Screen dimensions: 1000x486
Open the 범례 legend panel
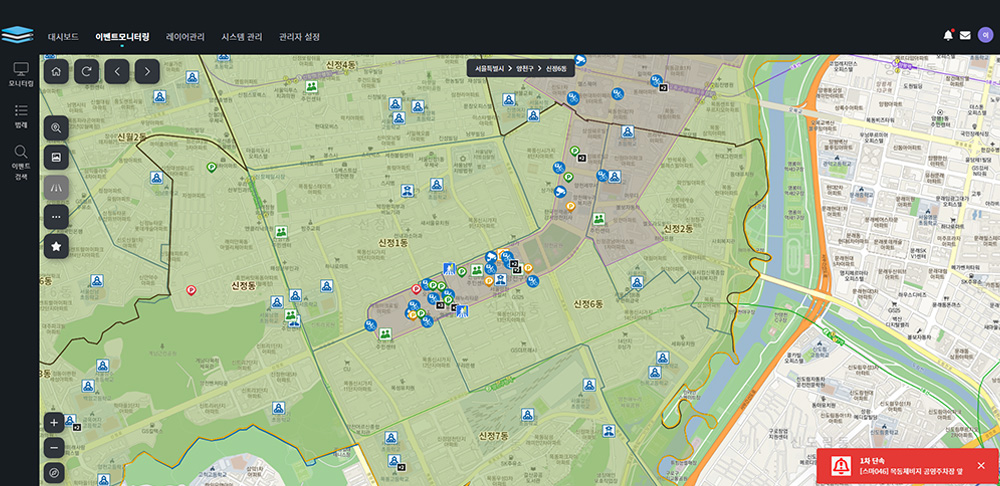[20, 116]
